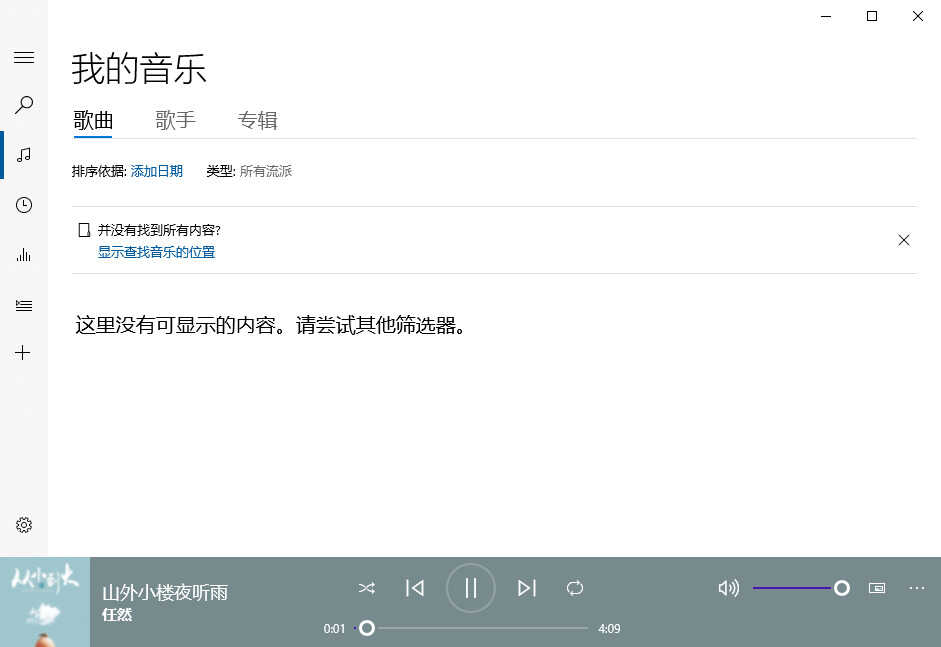Image resolution: width=941 pixels, height=647 pixels.
Task: Click the song title 山外小楼夜听雨
Action: coord(165,593)
